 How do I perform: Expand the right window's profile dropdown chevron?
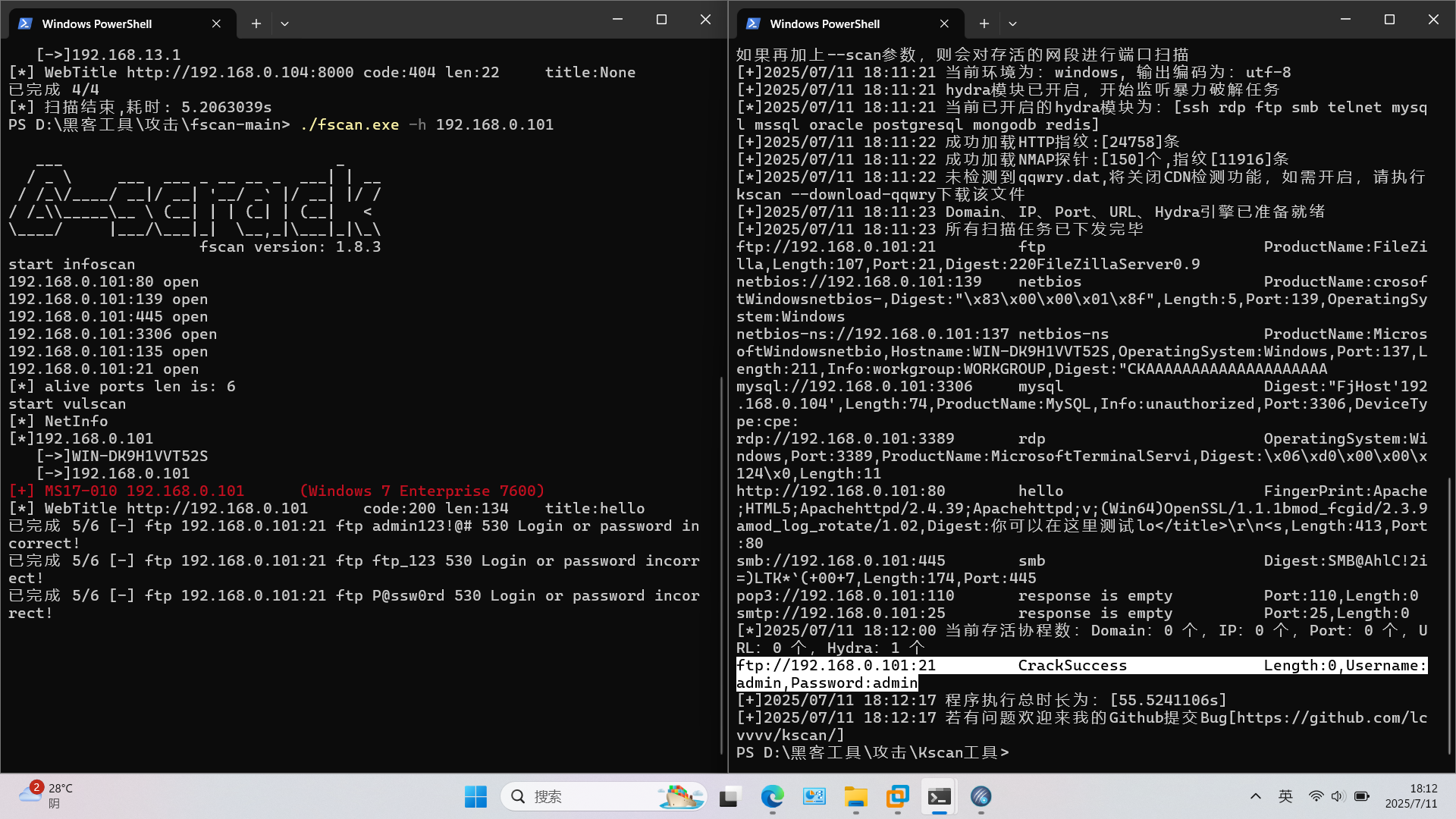(x=1012, y=24)
